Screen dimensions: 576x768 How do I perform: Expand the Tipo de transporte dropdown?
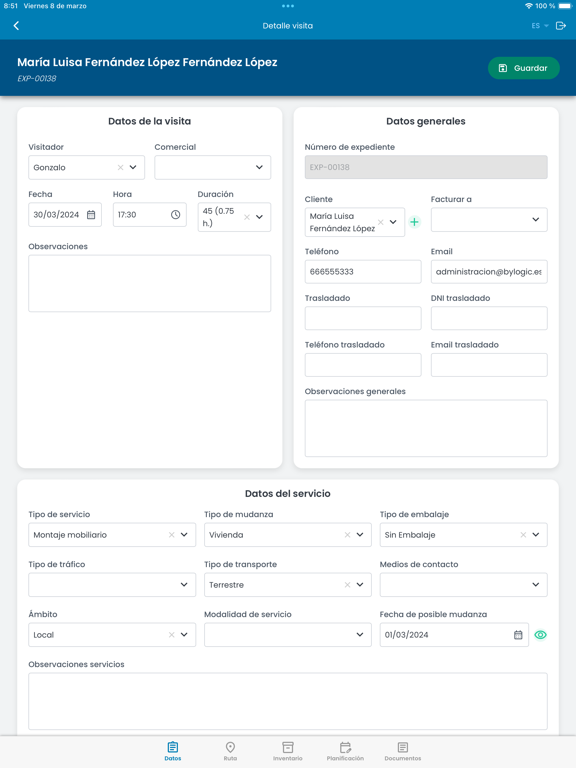(360, 585)
